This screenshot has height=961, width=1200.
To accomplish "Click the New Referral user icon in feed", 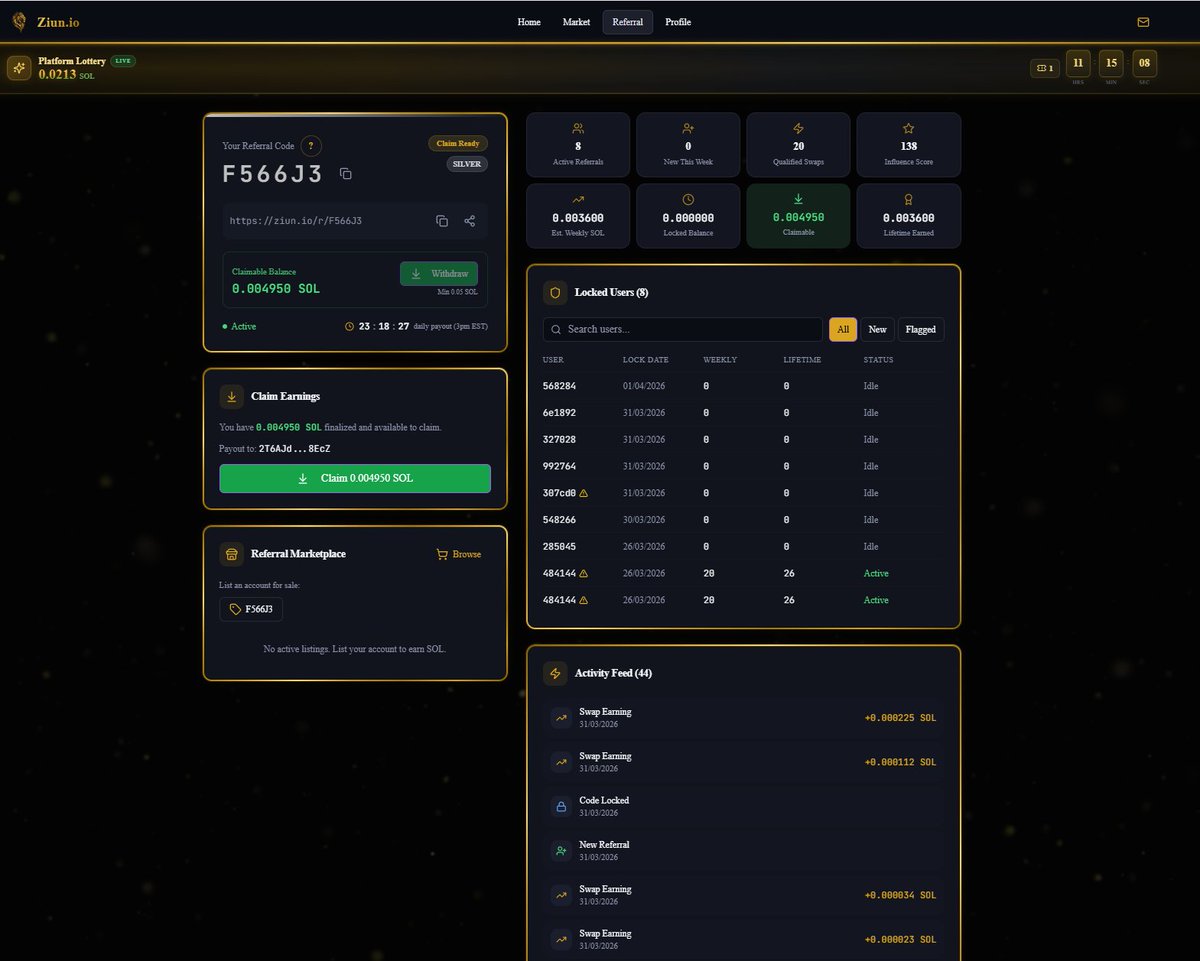I will (560, 851).
